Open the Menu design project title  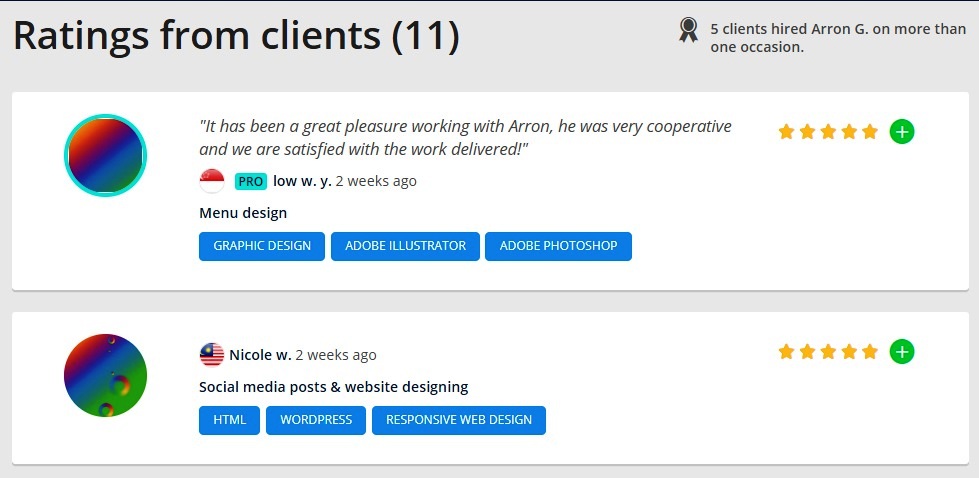(243, 213)
